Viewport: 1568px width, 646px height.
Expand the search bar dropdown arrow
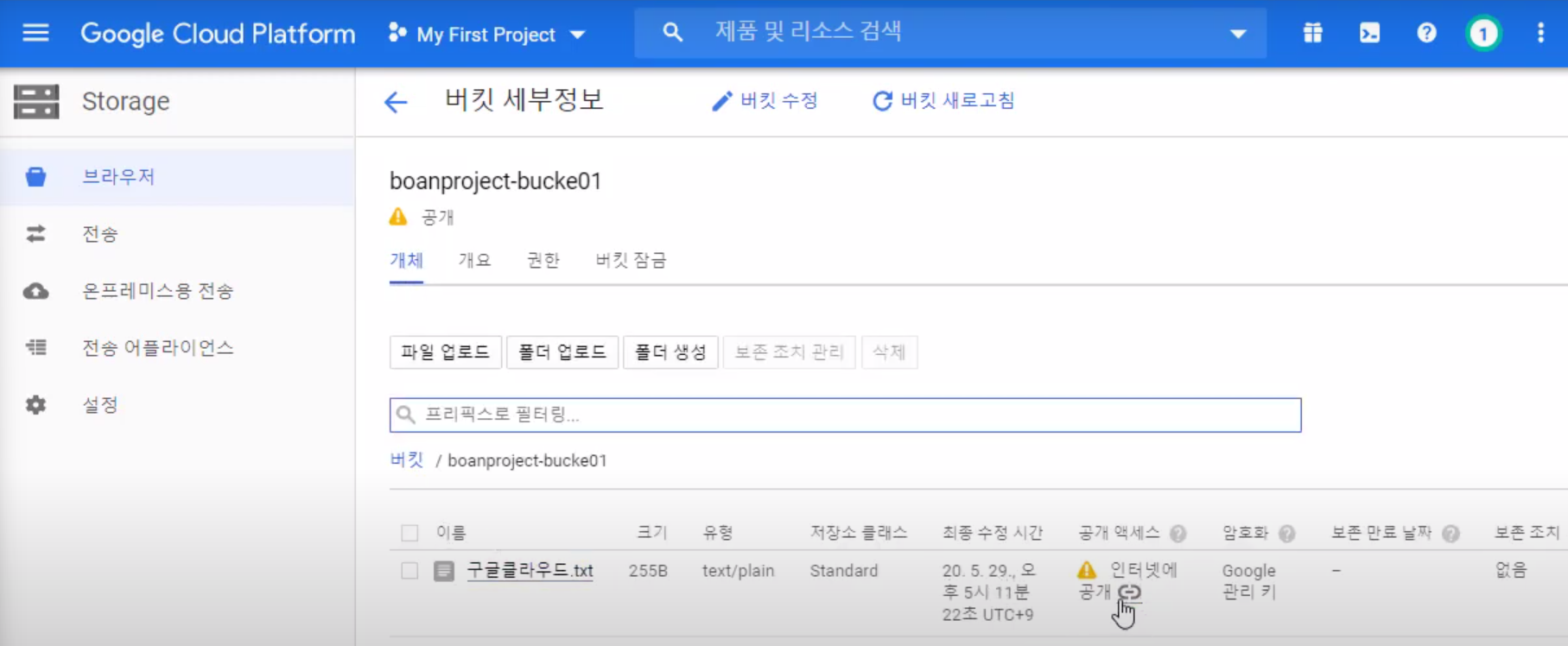coord(1238,34)
